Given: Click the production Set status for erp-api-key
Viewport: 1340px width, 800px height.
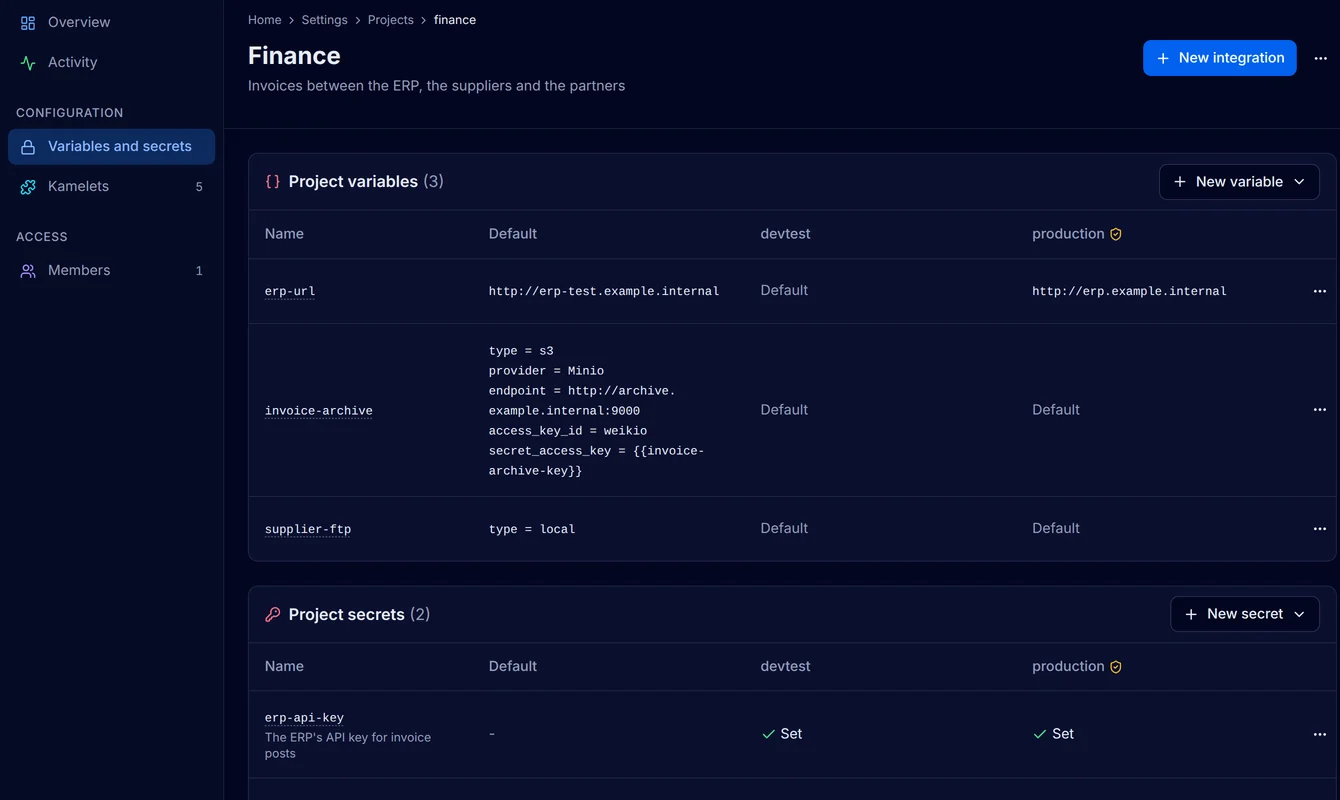Looking at the screenshot, I should click(1054, 734).
